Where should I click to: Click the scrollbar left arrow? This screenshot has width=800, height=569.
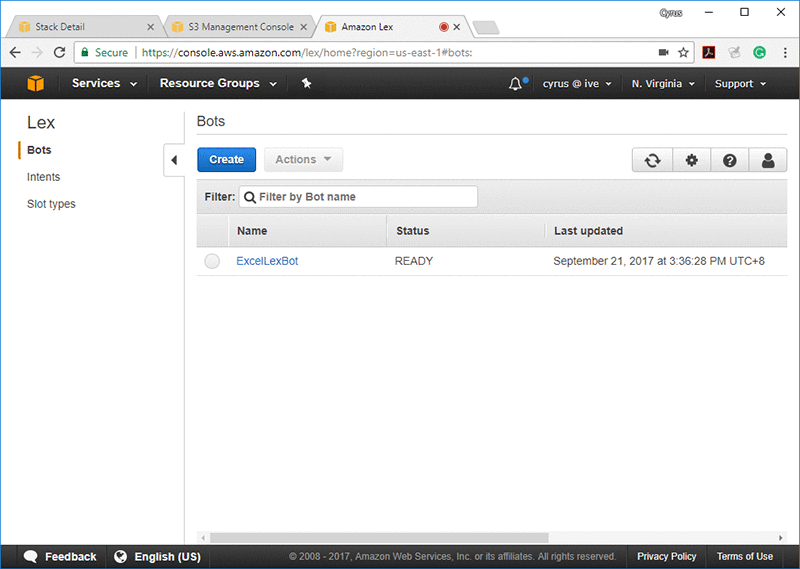(x=203, y=538)
